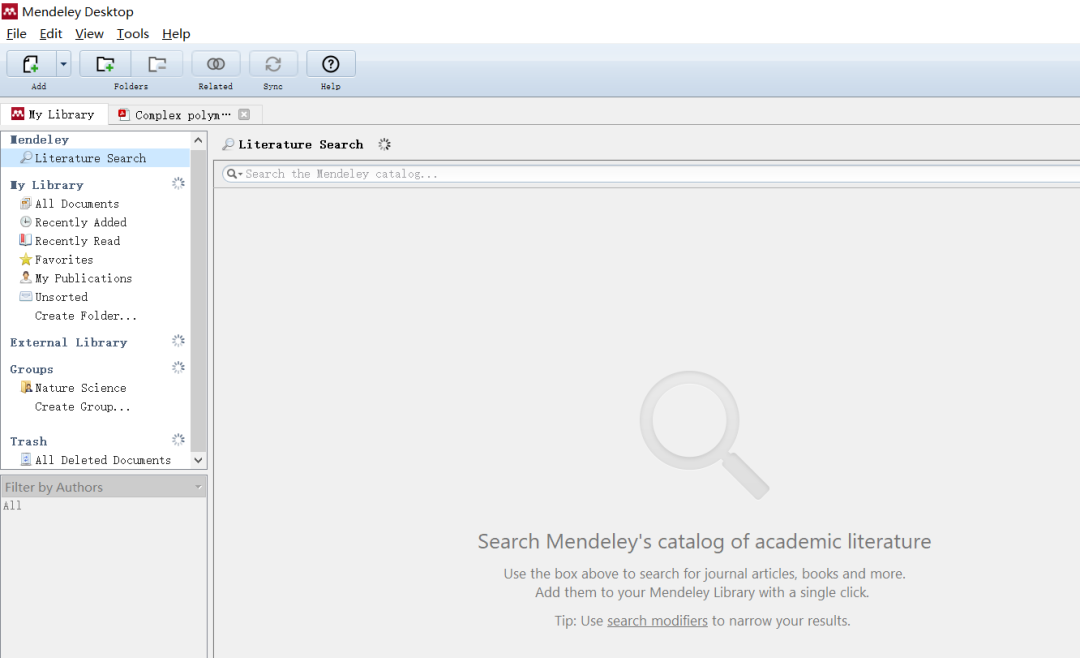Screen dimensions: 1080x658
Task: Open the File menu
Action: click(x=17, y=34)
